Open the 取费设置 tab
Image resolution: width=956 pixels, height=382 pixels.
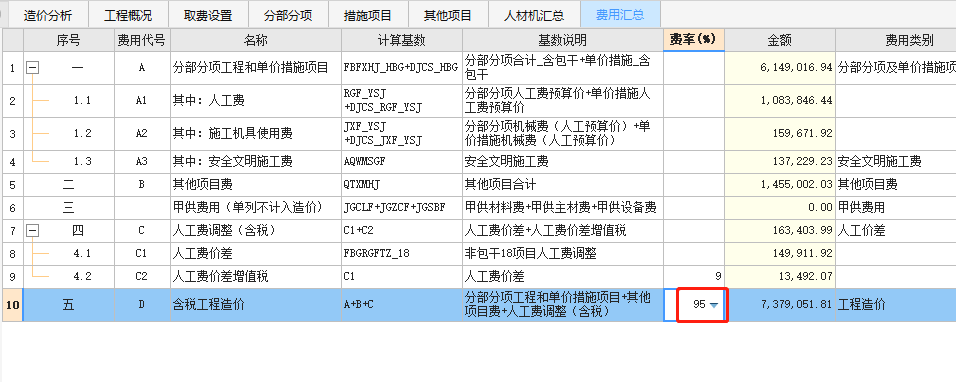(x=208, y=15)
